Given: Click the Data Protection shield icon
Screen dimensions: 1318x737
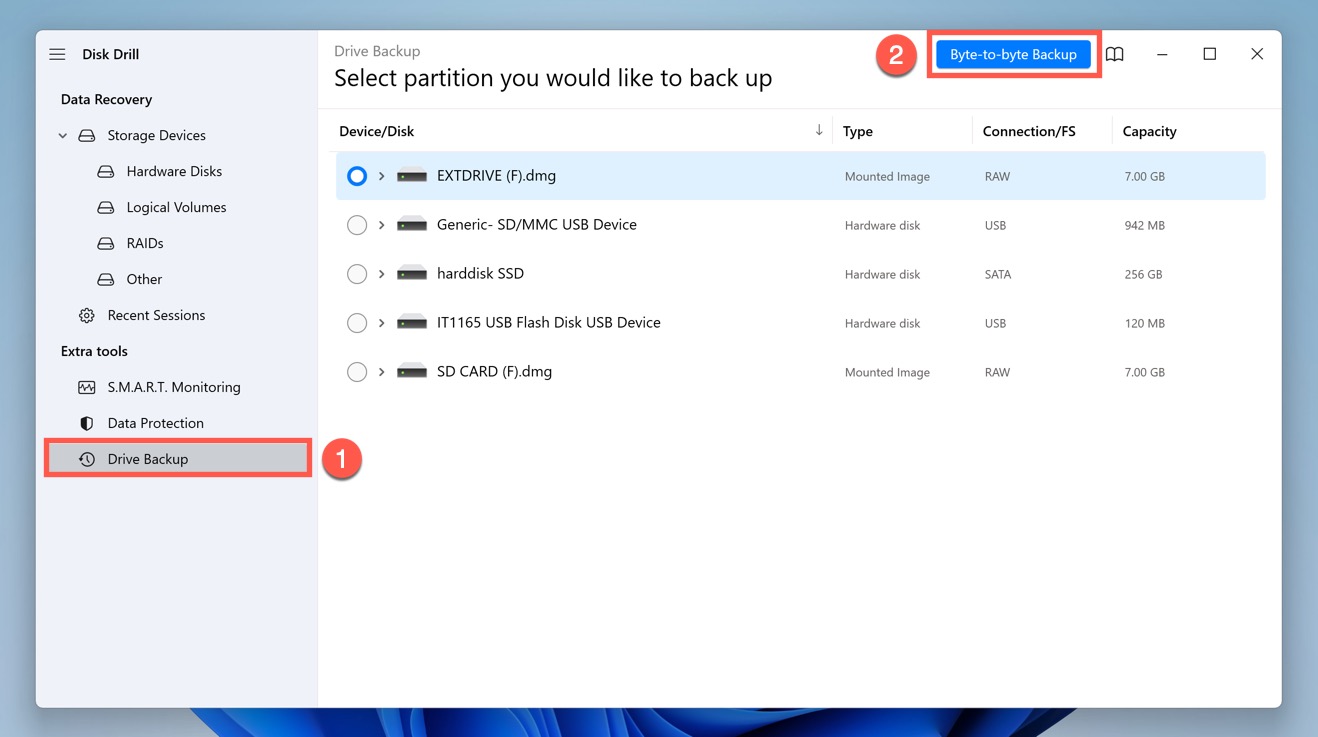Looking at the screenshot, I should (x=87, y=423).
